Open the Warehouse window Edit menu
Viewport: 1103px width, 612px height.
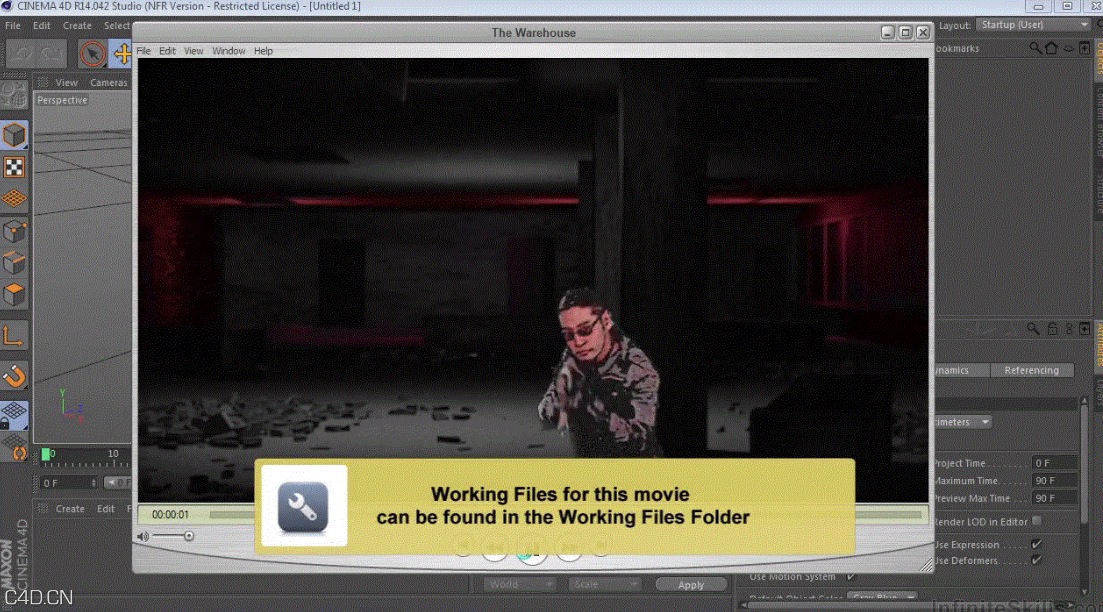coord(167,51)
